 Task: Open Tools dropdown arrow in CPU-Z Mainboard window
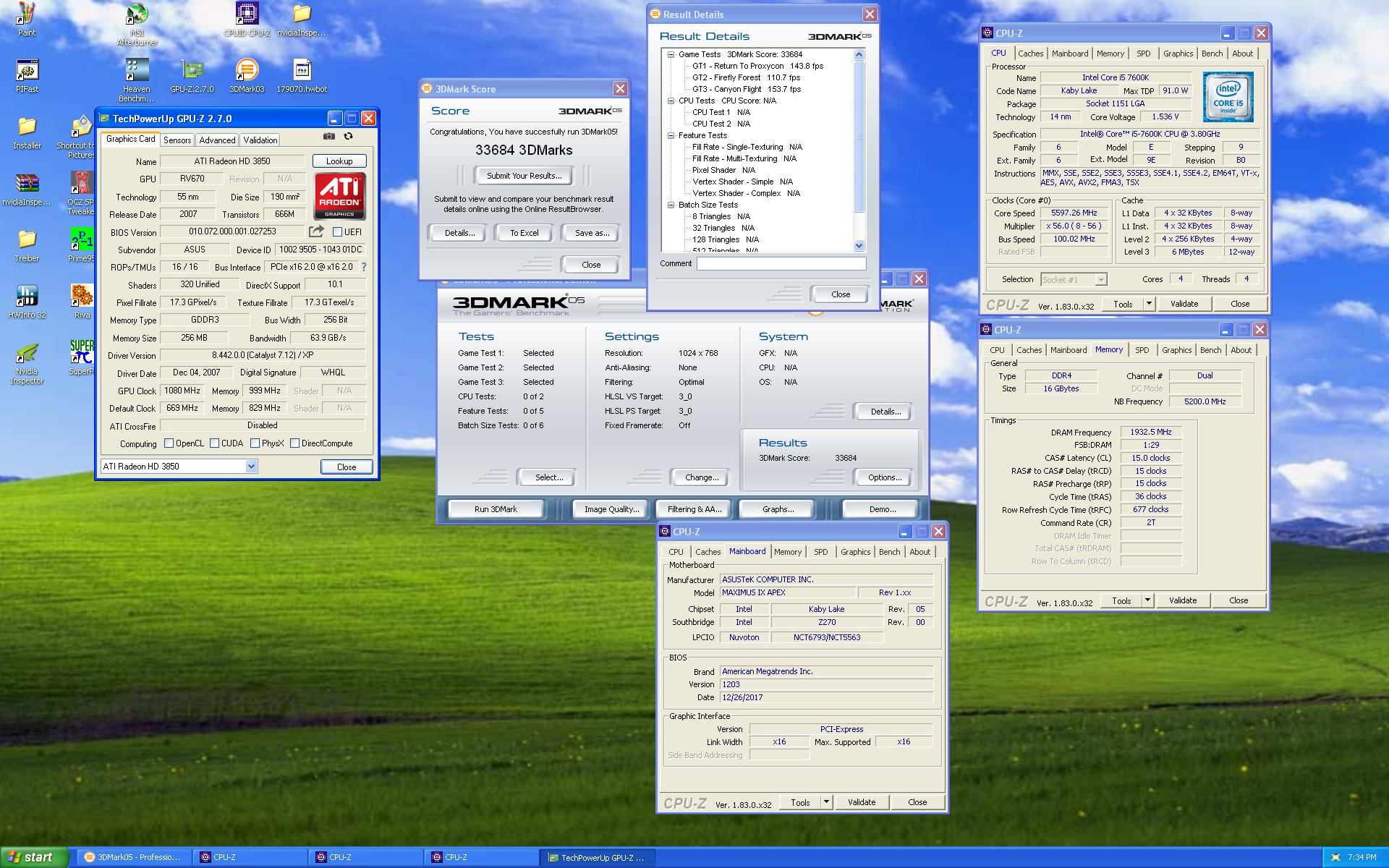tap(826, 802)
